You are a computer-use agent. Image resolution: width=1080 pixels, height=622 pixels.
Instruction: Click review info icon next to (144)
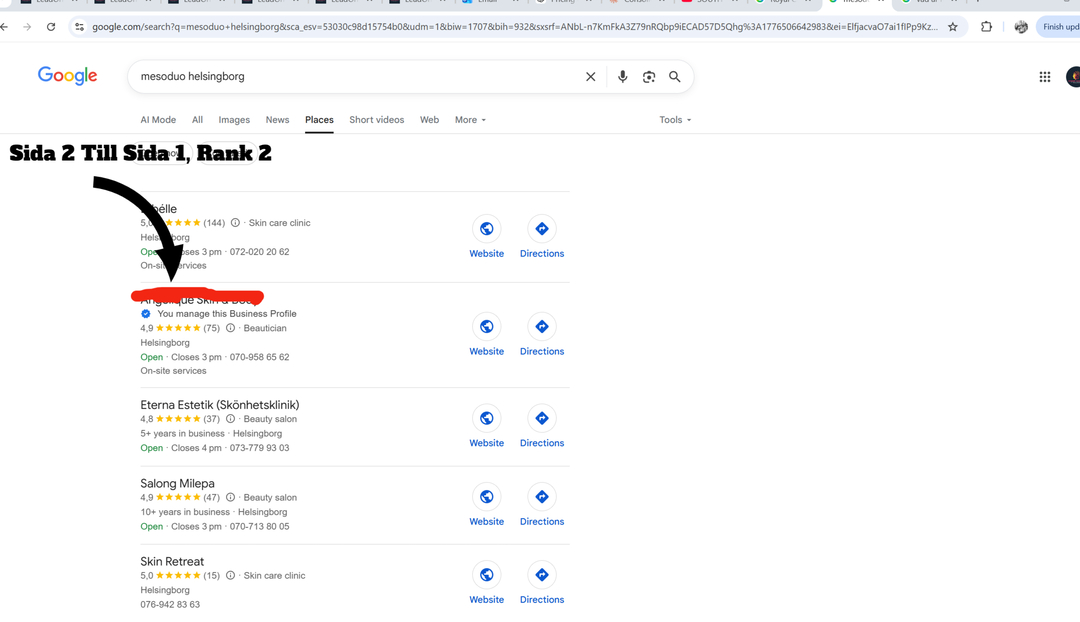pyautogui.click(x=236, y=222)
